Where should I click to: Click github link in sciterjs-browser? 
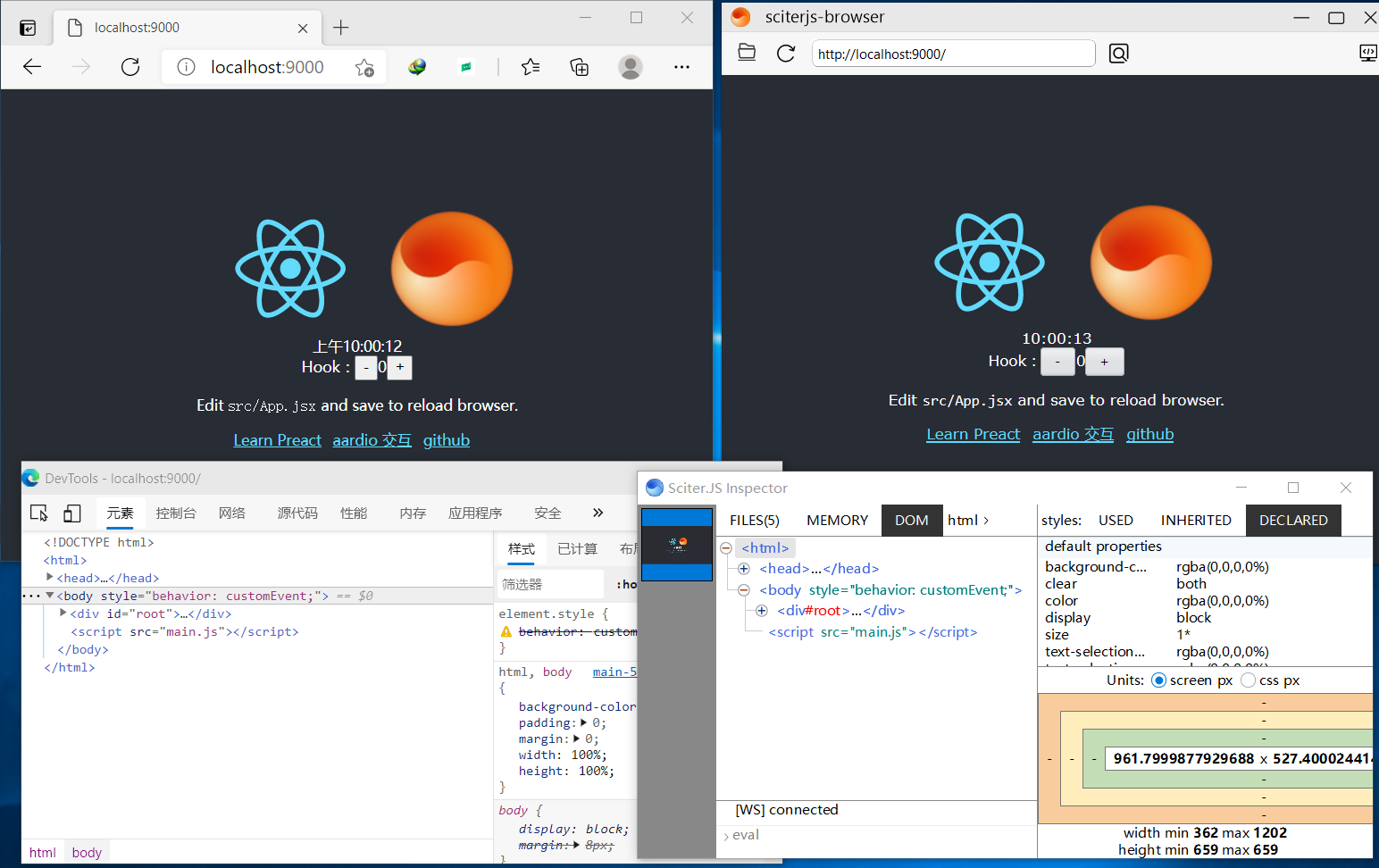point(1149,434)
